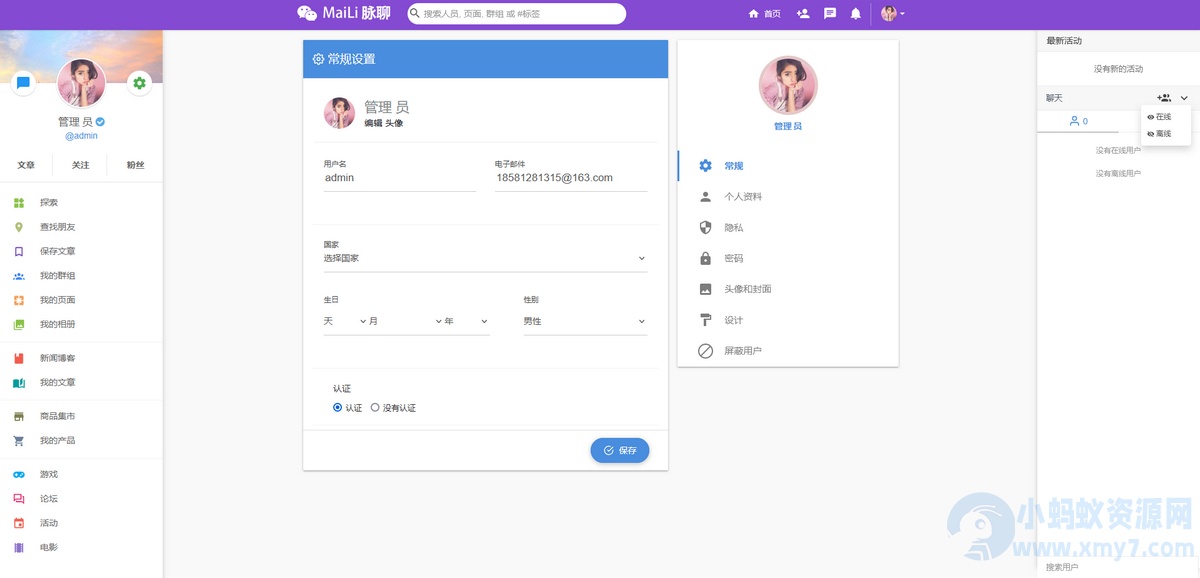Click the avatar on the left sidebar profile card

tap(81, 83)
